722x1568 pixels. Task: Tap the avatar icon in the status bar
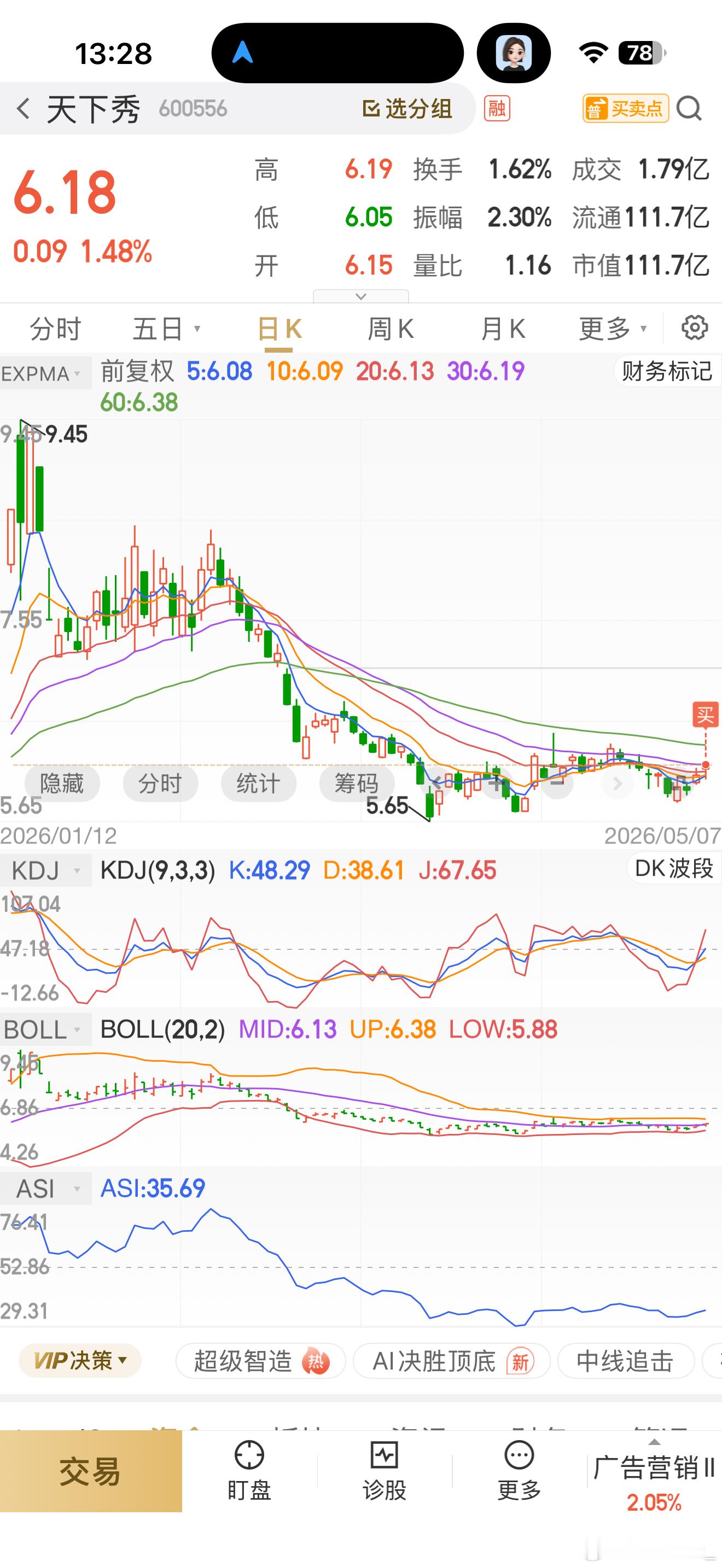coord(513,53)
